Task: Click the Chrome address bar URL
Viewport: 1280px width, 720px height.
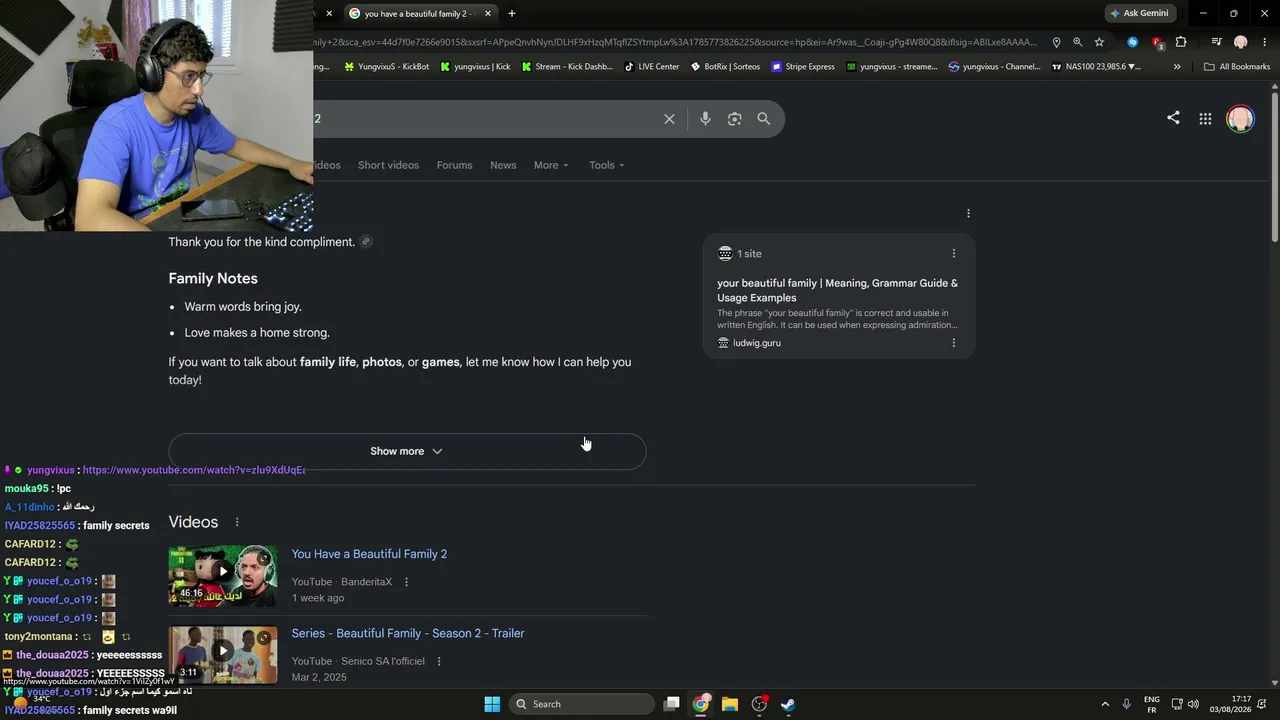Action: click(675, 42)
